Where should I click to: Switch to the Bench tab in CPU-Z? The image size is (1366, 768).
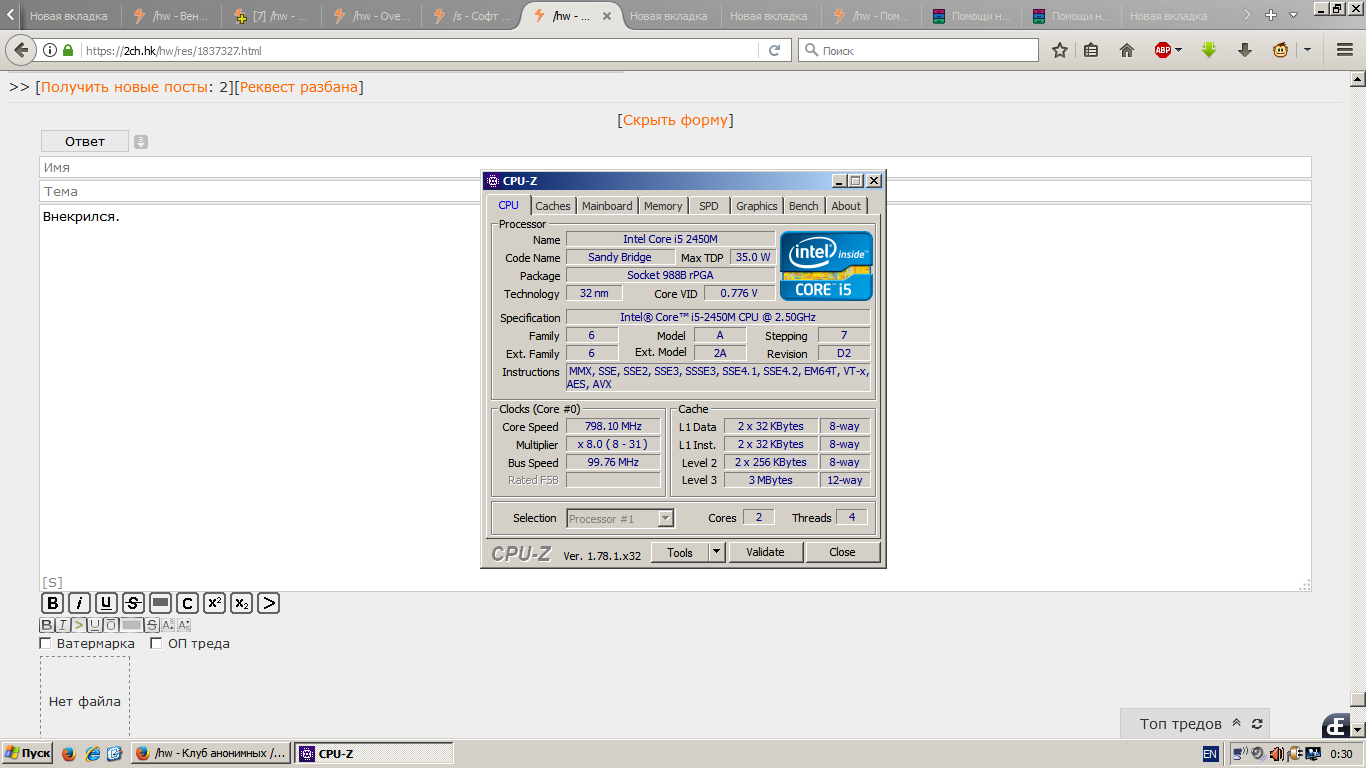803,206
